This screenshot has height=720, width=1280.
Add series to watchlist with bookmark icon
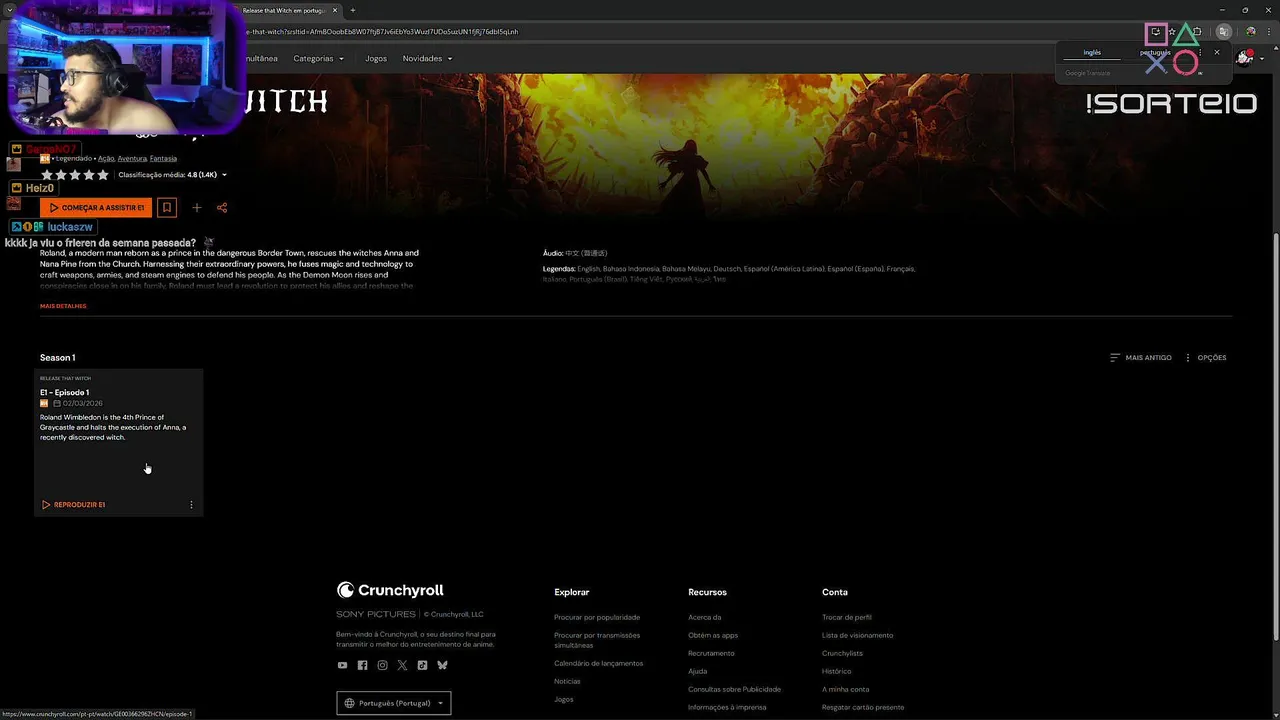pyautogui.click(x=167, y=208)
